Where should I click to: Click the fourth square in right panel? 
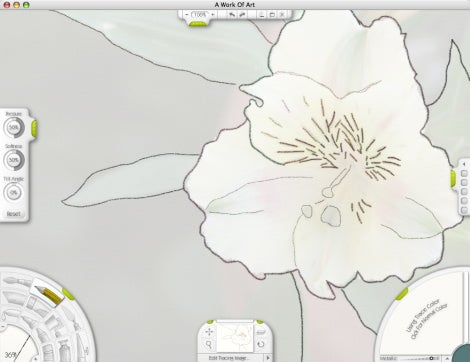click(464, 201)
